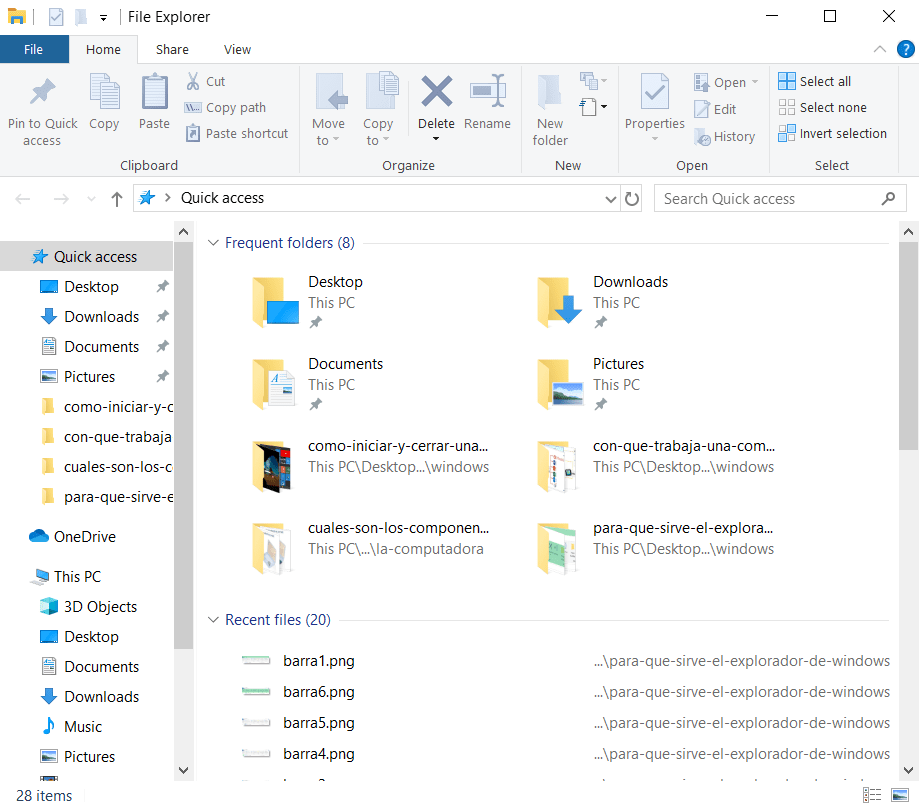Expand the Delete dropdown arrow
Screen dimensions: 920x811
coord(436,138)
